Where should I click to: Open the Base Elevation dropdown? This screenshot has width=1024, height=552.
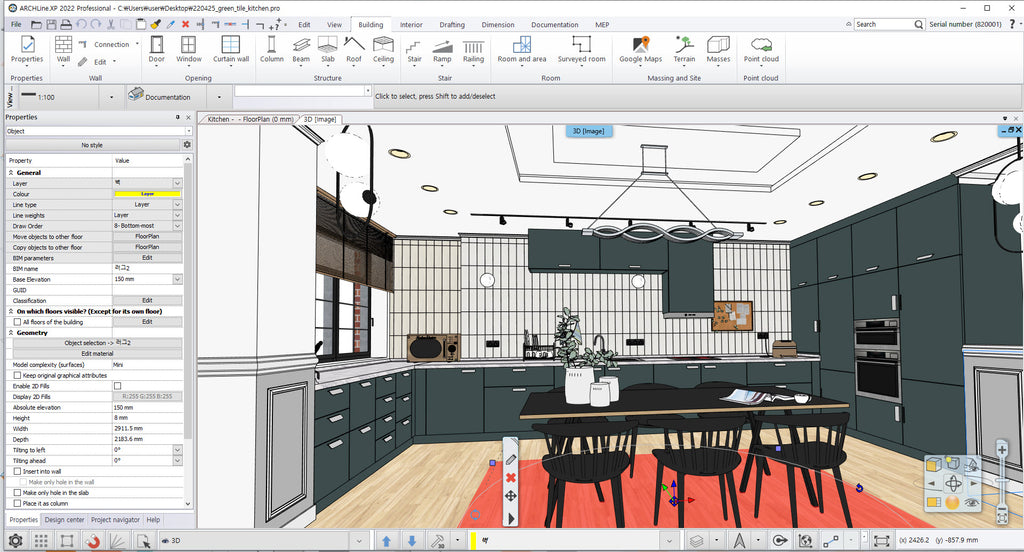pyautogui.click(x=177, y=279)
